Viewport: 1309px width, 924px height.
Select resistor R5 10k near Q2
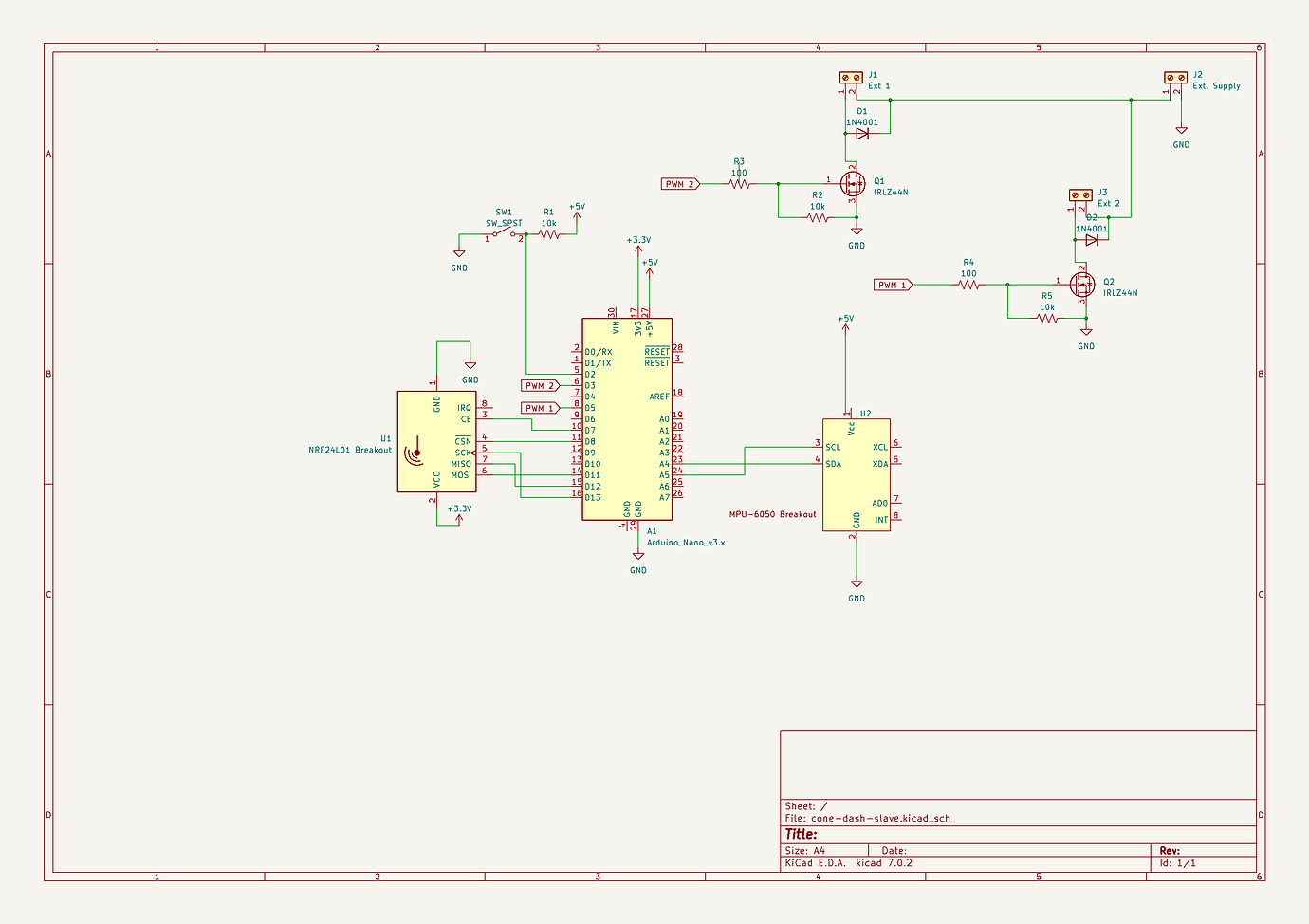click(x=1048, y=318)
